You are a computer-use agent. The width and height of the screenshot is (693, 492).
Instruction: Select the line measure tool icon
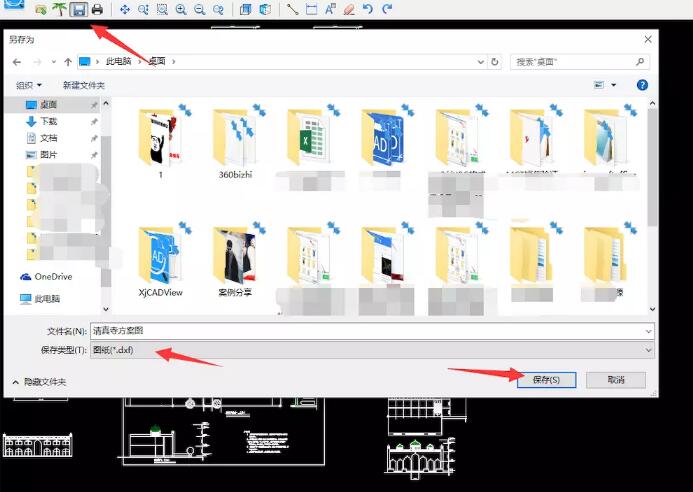[x=292, y=9]
